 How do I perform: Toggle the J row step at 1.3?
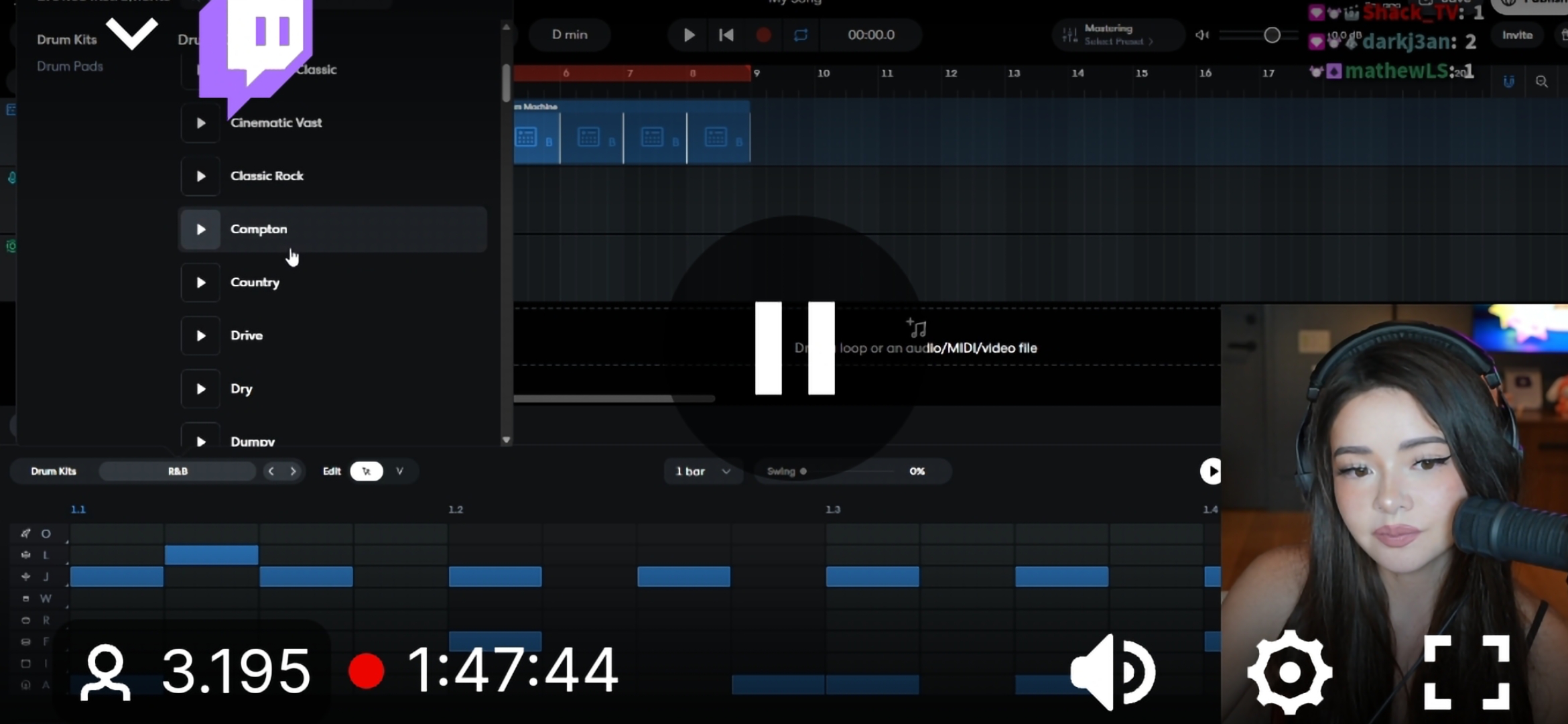(x=872, y=577)
